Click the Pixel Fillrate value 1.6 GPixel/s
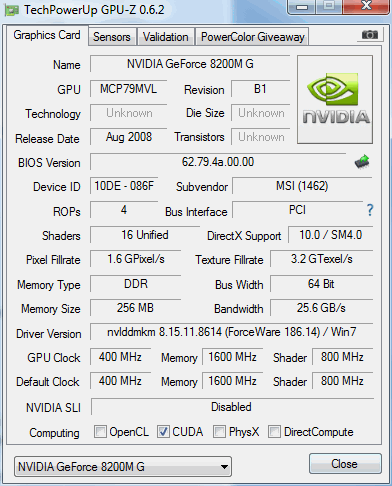 pos(136,259)
